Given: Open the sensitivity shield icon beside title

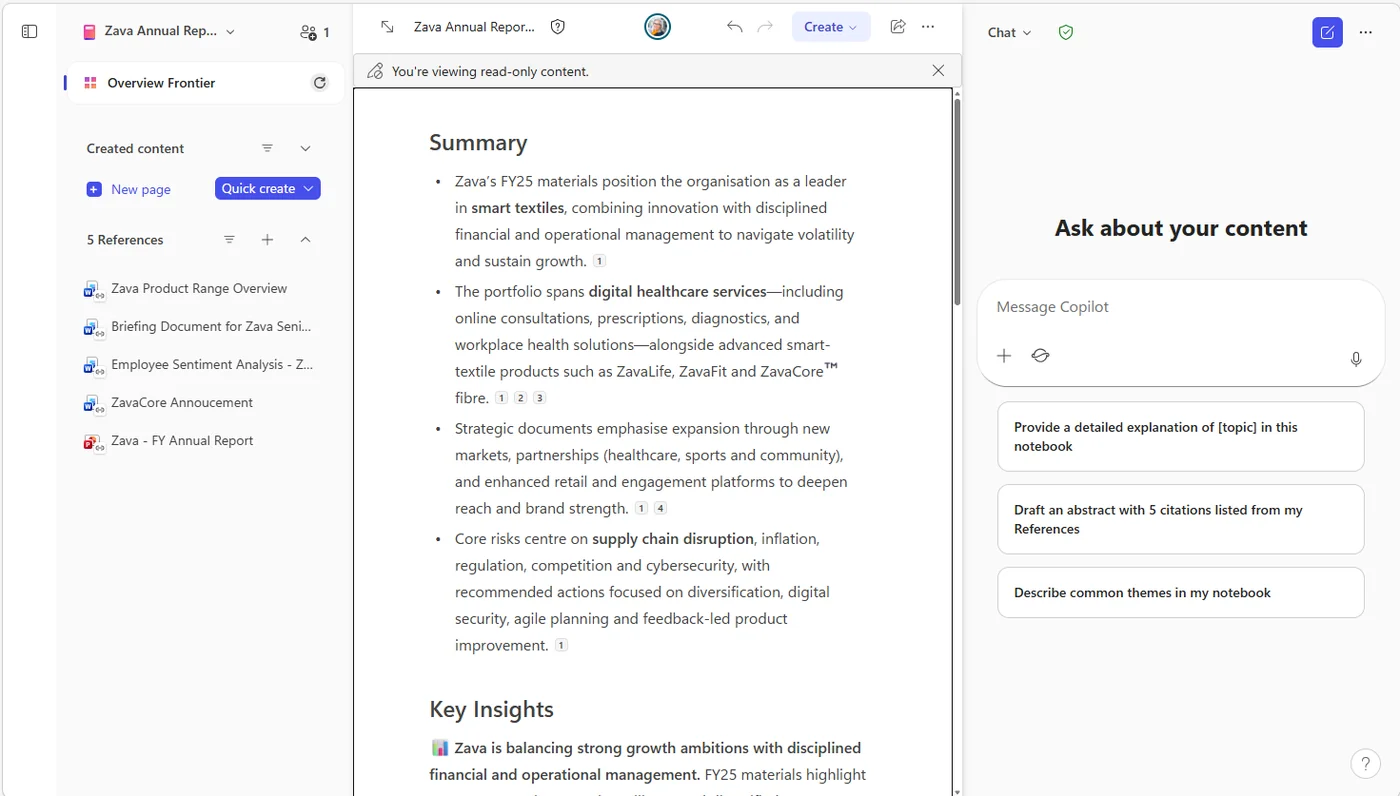Looking at the screenshot, I should tap(558, 27).
